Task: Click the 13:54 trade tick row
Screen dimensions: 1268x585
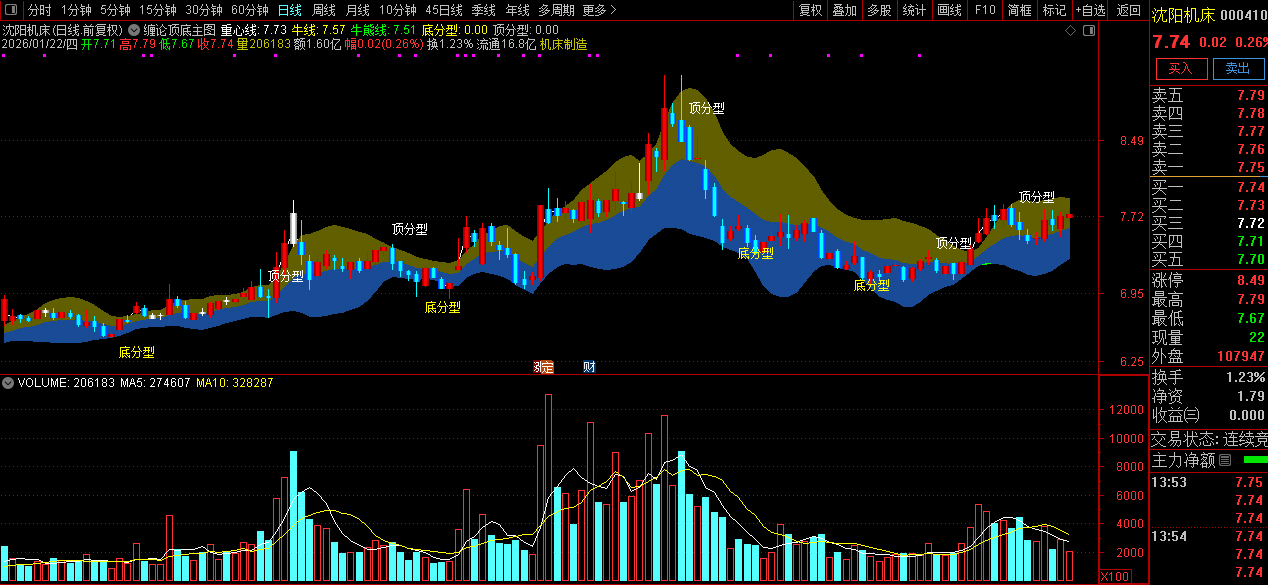Action: pyautogui.click(x=1208, y=537)
